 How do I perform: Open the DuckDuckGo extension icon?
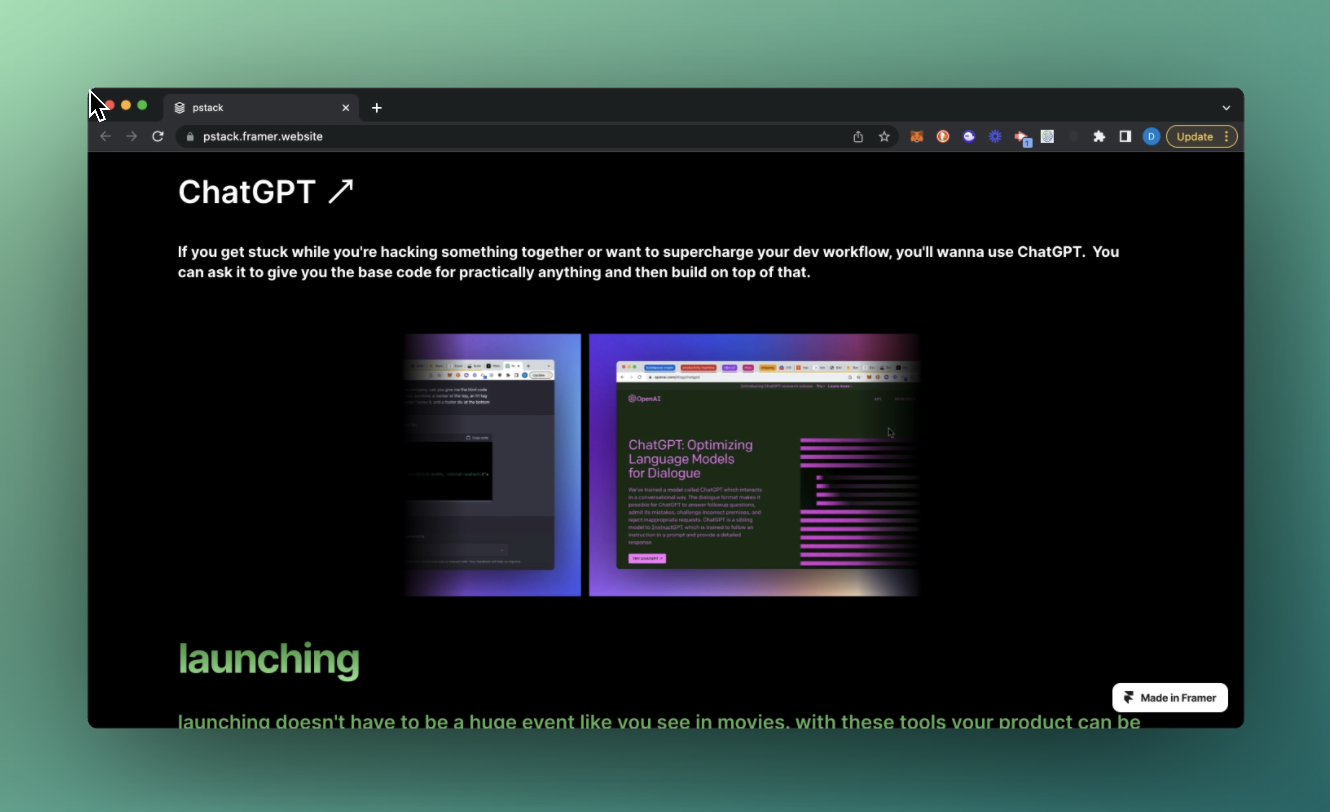point(943,137)
